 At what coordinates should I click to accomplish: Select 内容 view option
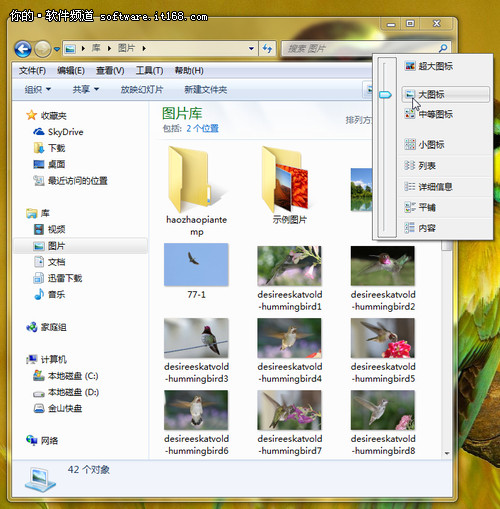446,228
